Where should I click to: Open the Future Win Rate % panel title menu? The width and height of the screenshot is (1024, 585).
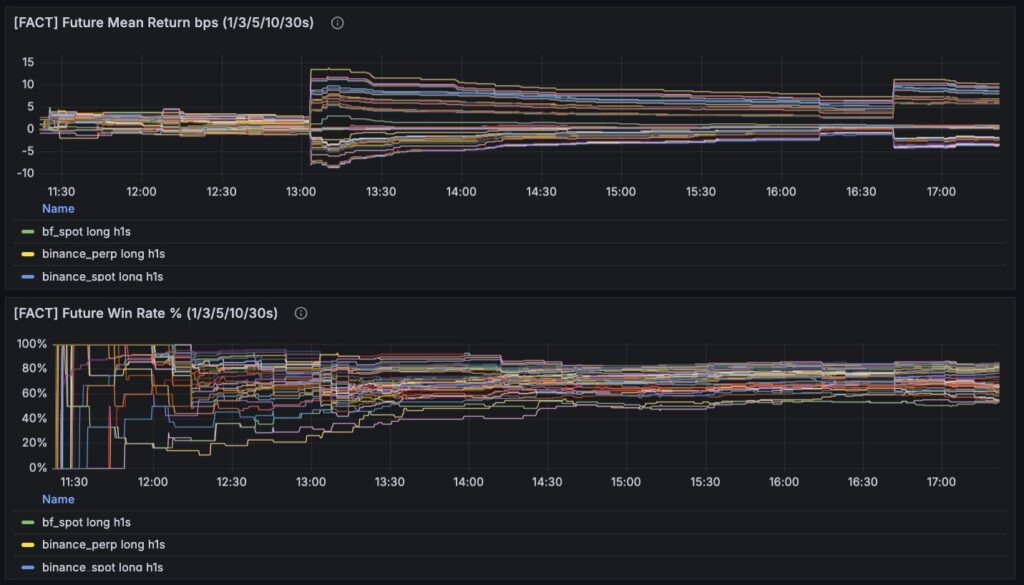coord(146,313)
